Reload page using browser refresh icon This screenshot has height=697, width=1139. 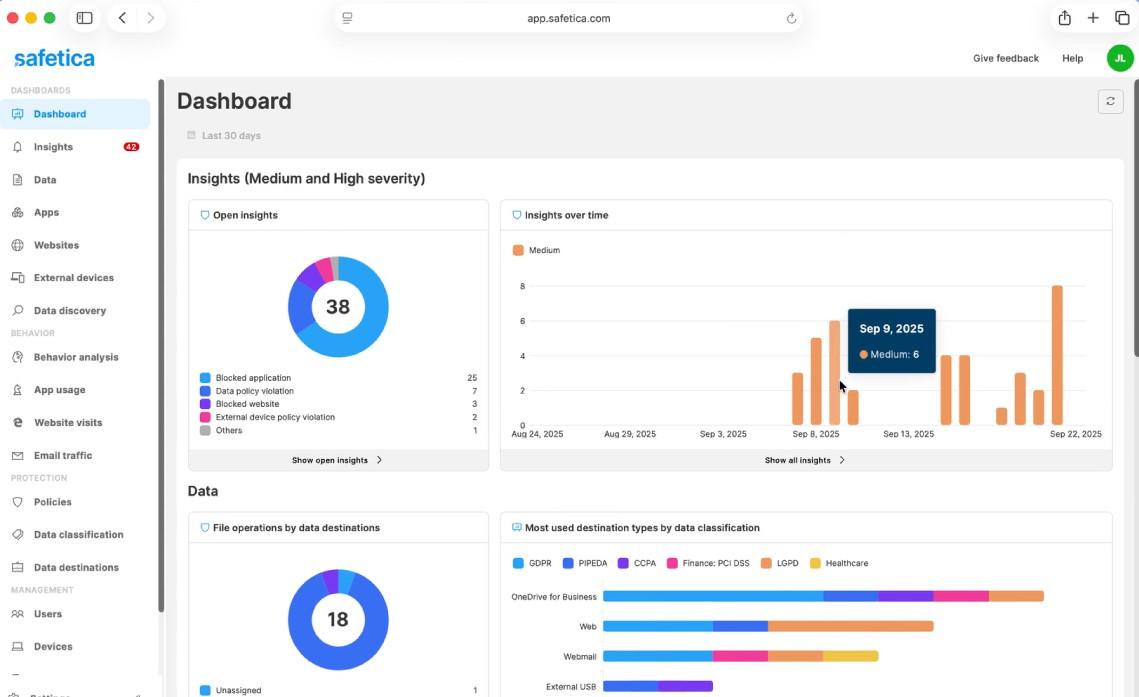pos(791,18)
